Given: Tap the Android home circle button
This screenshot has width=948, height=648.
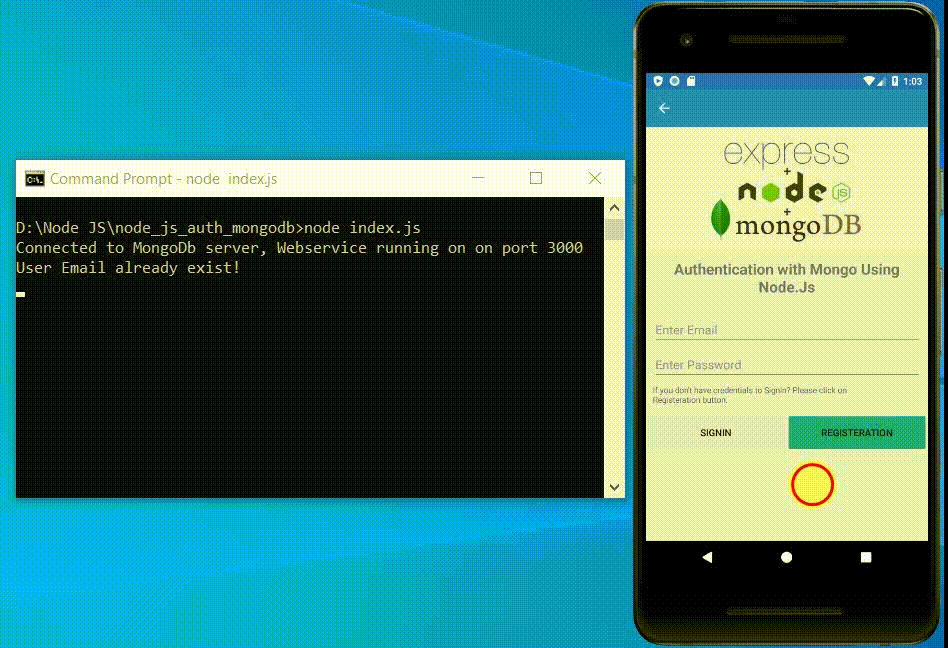Looking at the screenshot, I should 786,557.
